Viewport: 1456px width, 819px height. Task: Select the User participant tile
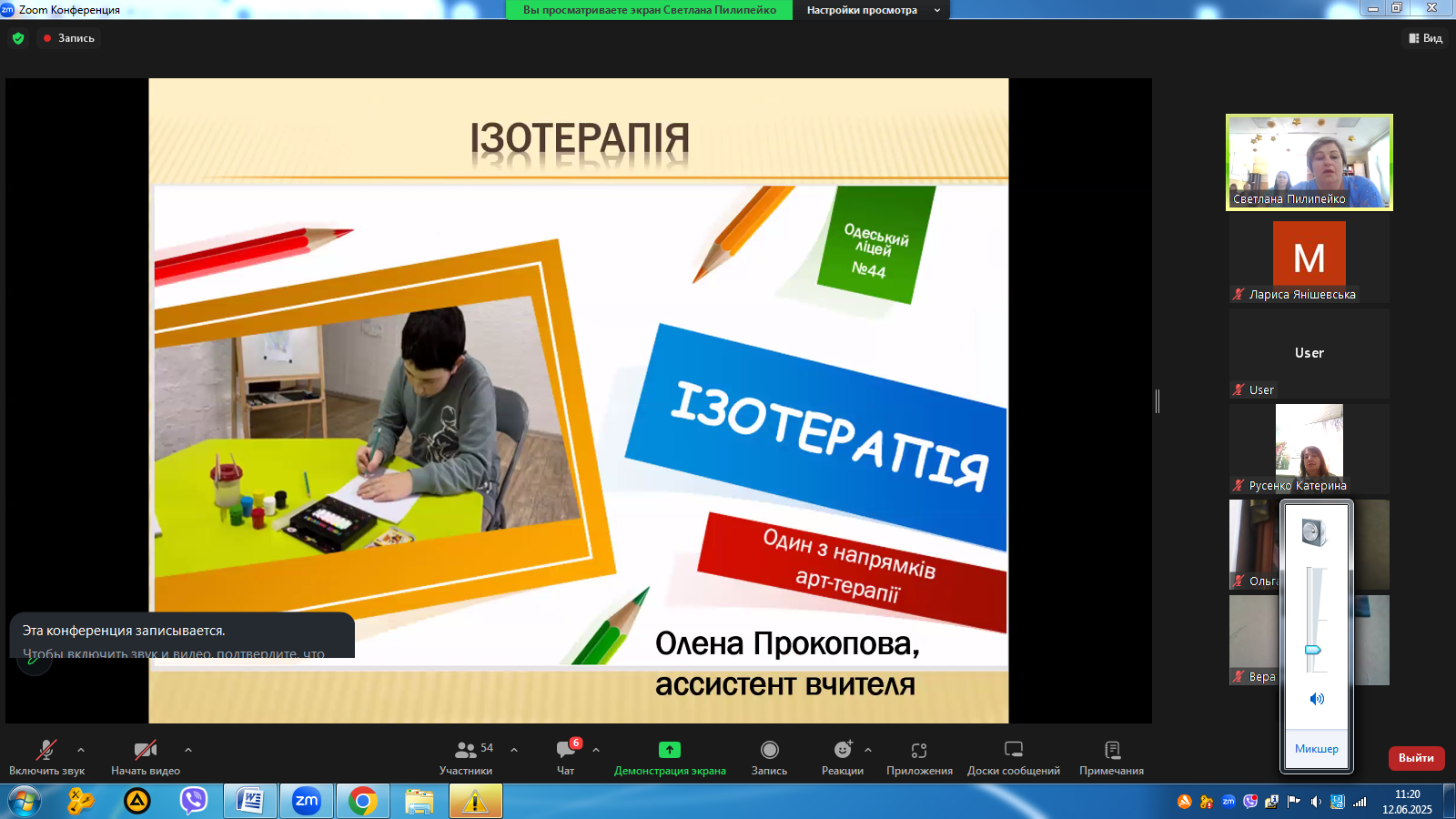pyautogui.click(x=1309, y=353)
